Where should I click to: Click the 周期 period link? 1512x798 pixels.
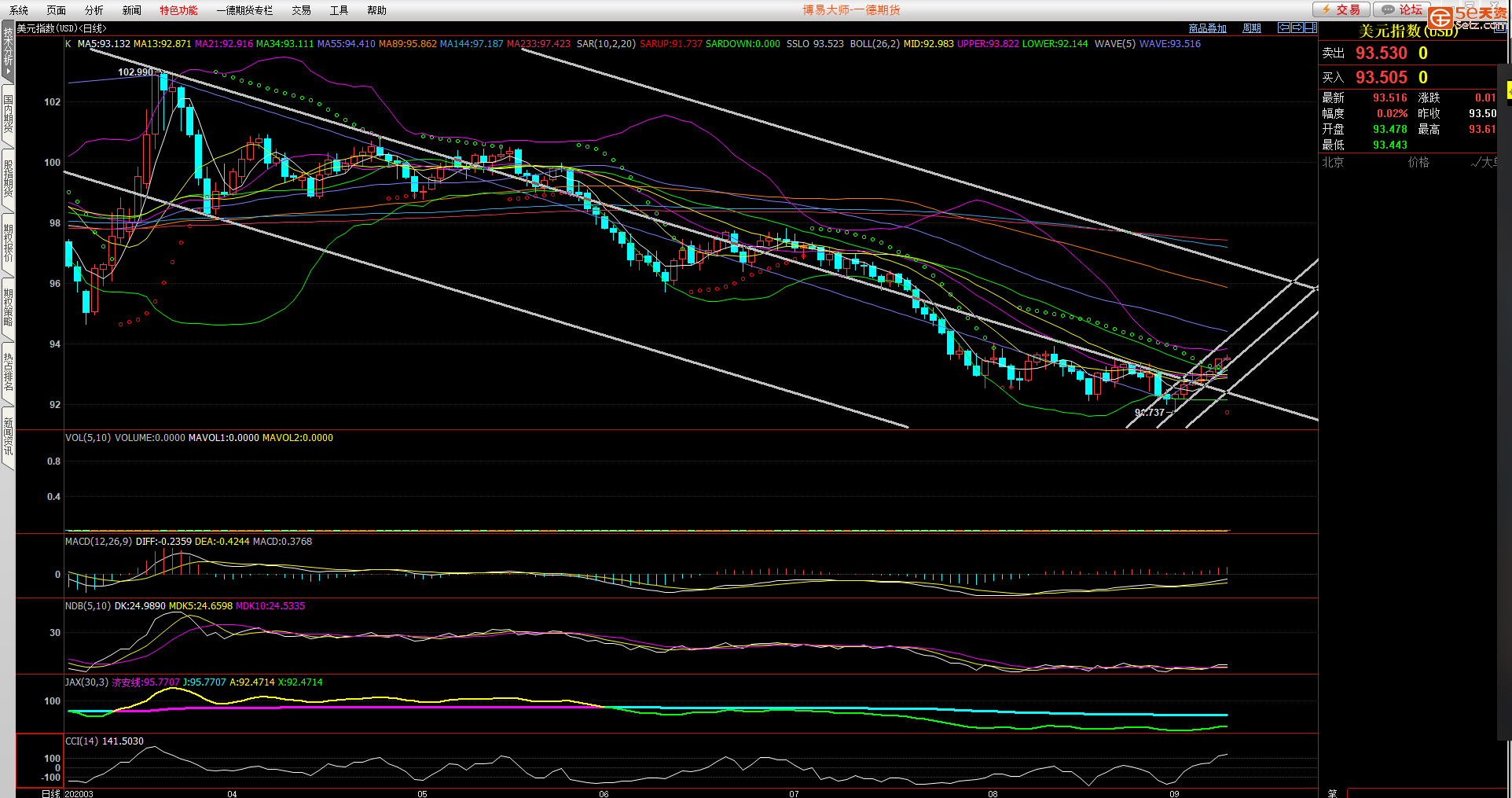[1252, 28]
